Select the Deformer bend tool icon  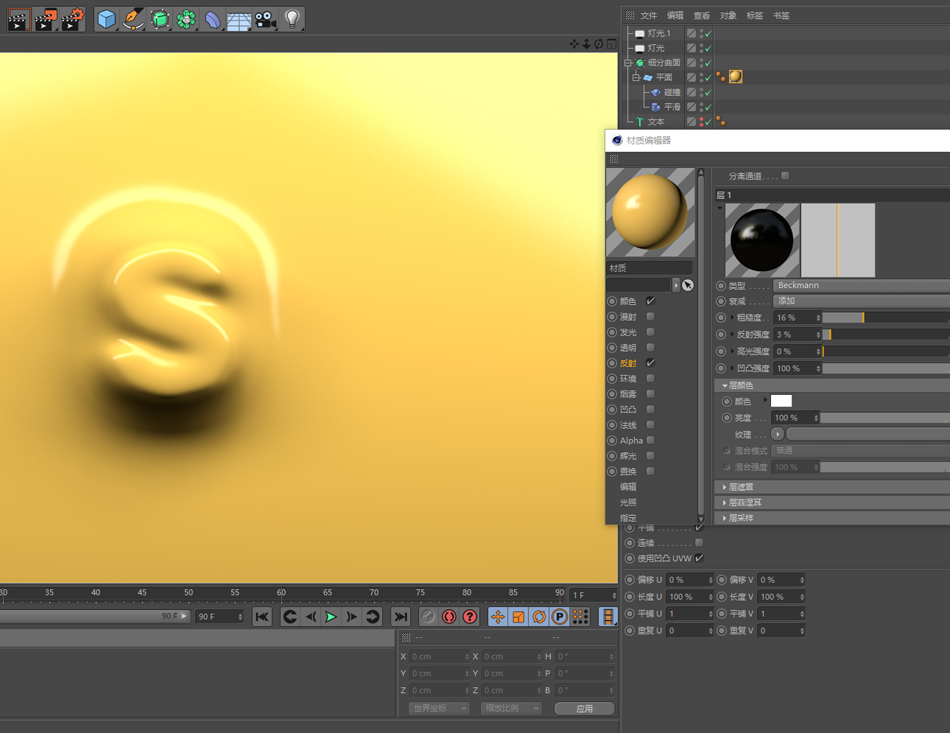[213, 19]
